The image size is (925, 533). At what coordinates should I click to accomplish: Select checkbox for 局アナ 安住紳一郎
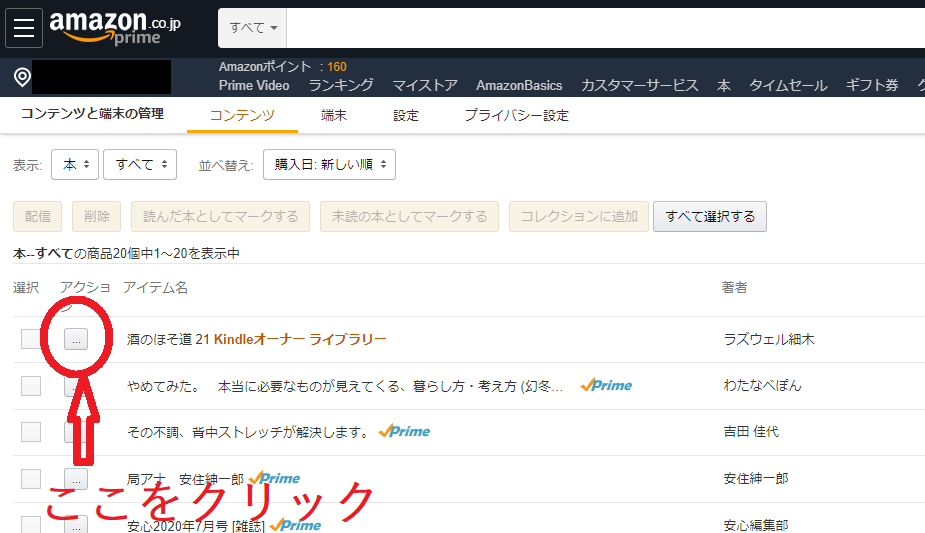(x=31, y=478)
